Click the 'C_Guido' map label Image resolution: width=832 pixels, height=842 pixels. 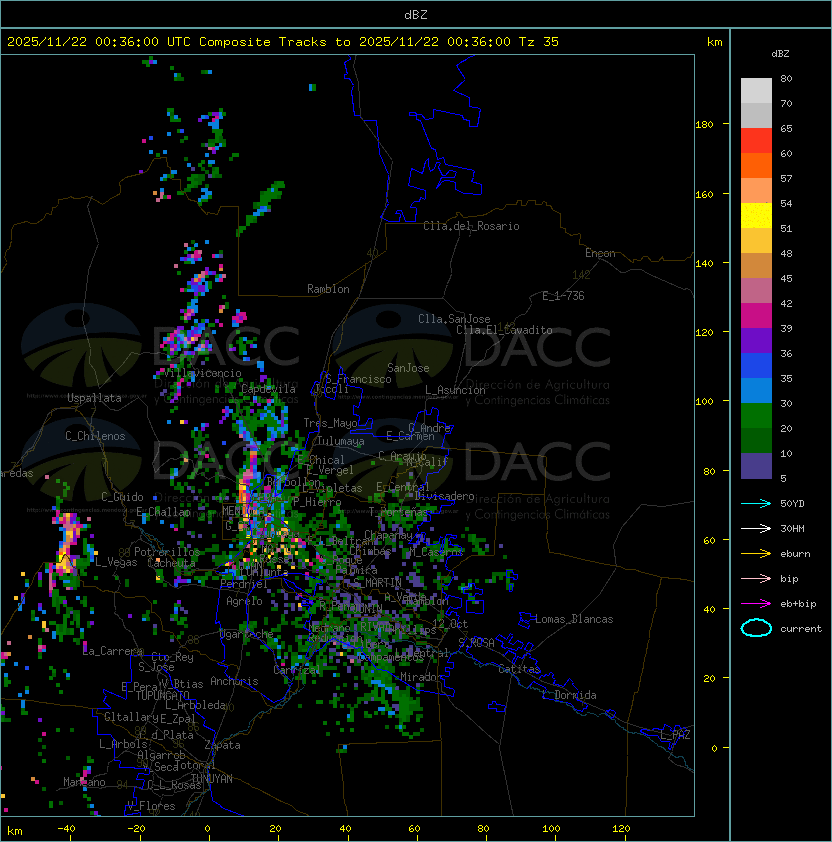coord(122,497)
